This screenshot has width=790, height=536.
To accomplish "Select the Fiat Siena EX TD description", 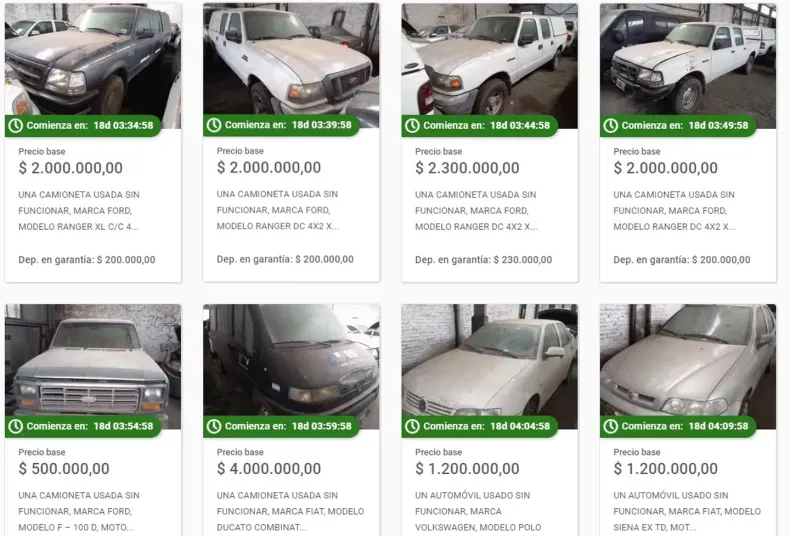I will (x=687, y=511).
